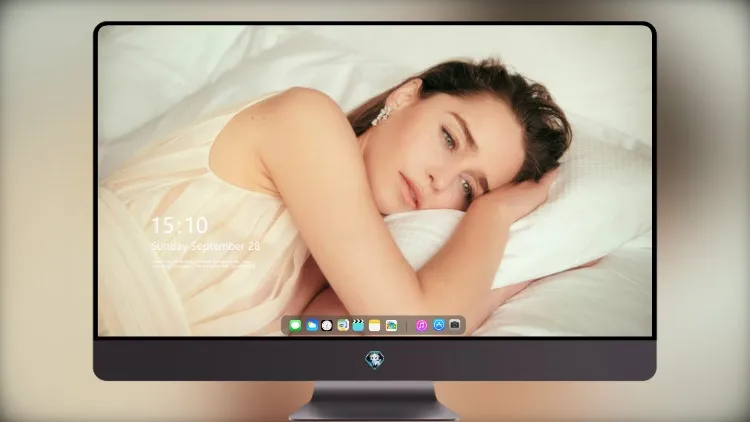
Task: Open the app icon between Clock and Videos
Action: [x=342, y=325]
